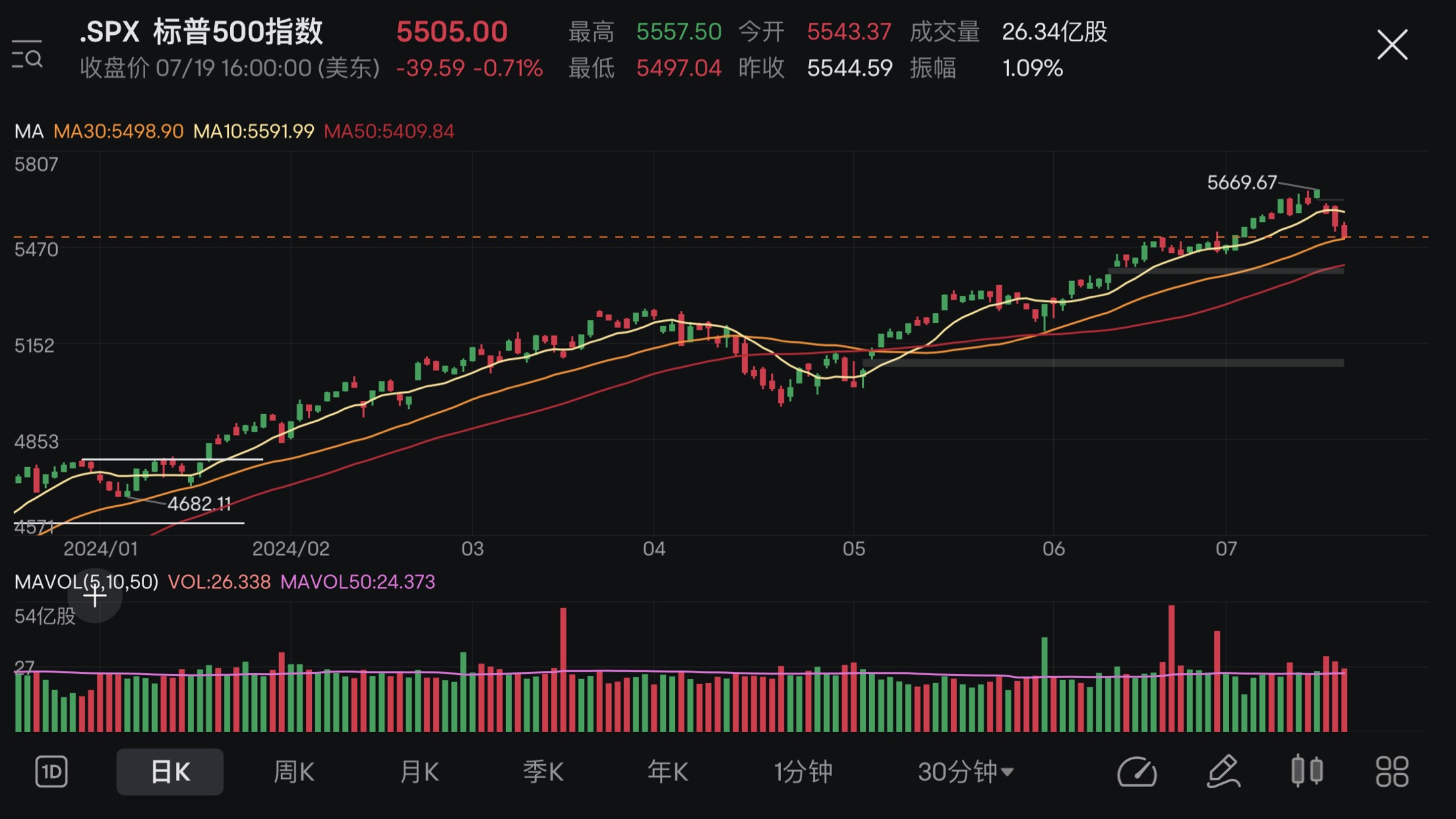The height and width of the screenshot is (819, 1456).
Task: Tap the .SPX 标普500指数 title
Action: (201, 31)
